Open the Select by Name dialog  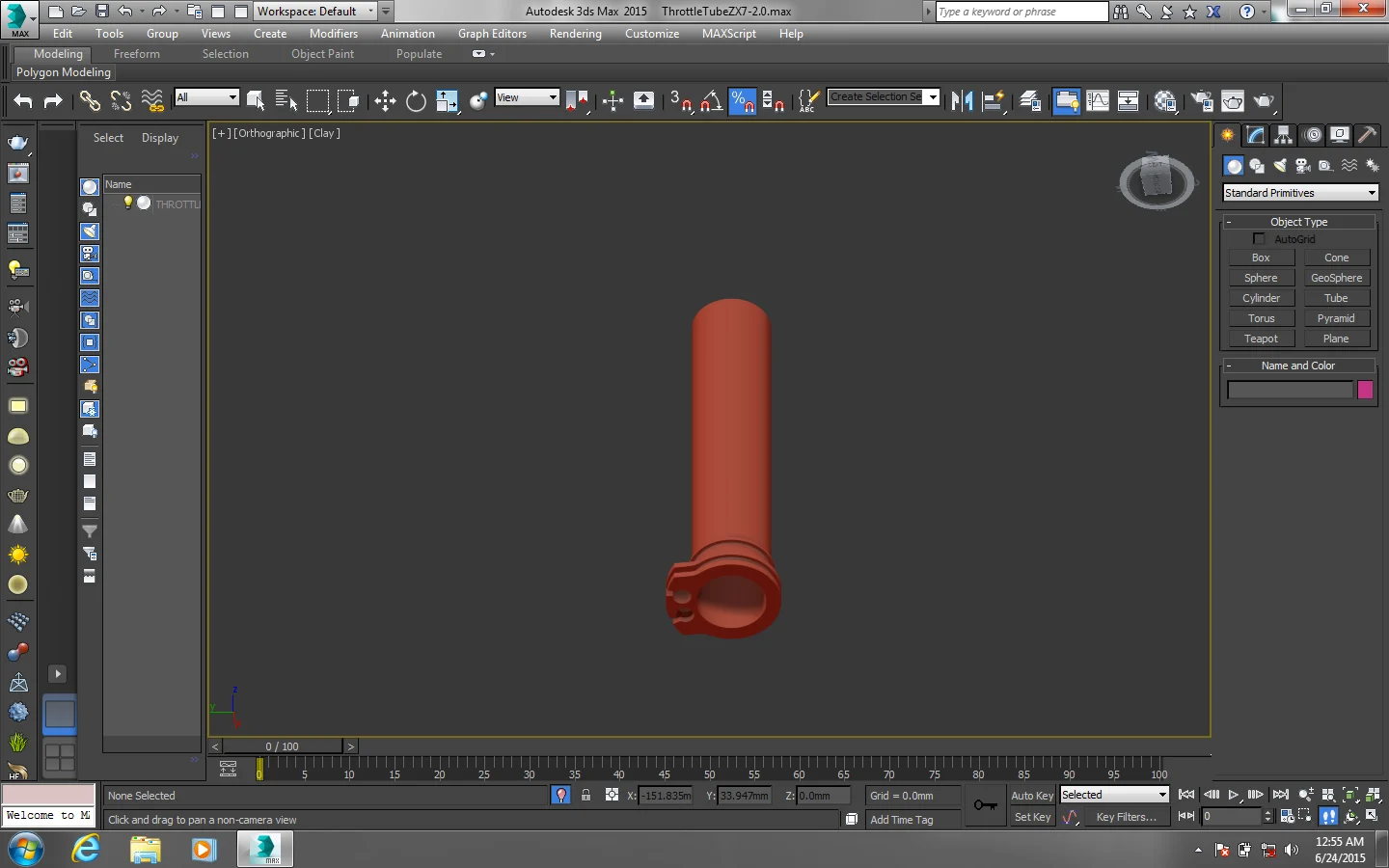click(x=286, y=100)
